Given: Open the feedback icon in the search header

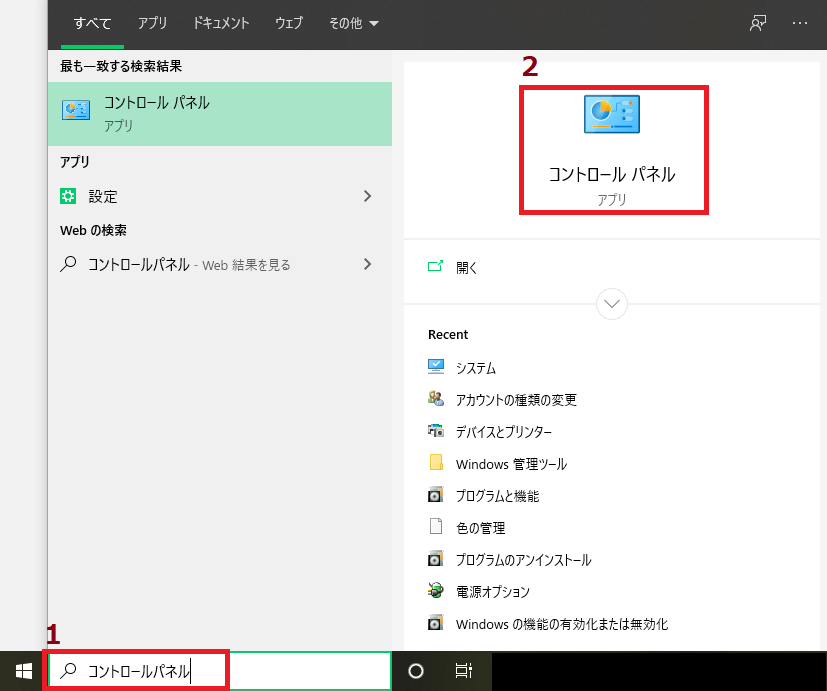Looking at the screenshot, I should coord(758,23).
